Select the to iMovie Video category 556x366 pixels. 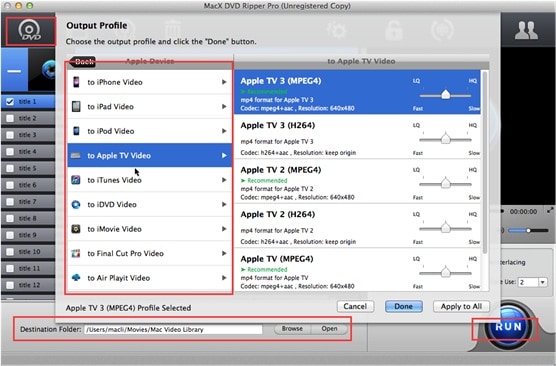coord(149,229)
